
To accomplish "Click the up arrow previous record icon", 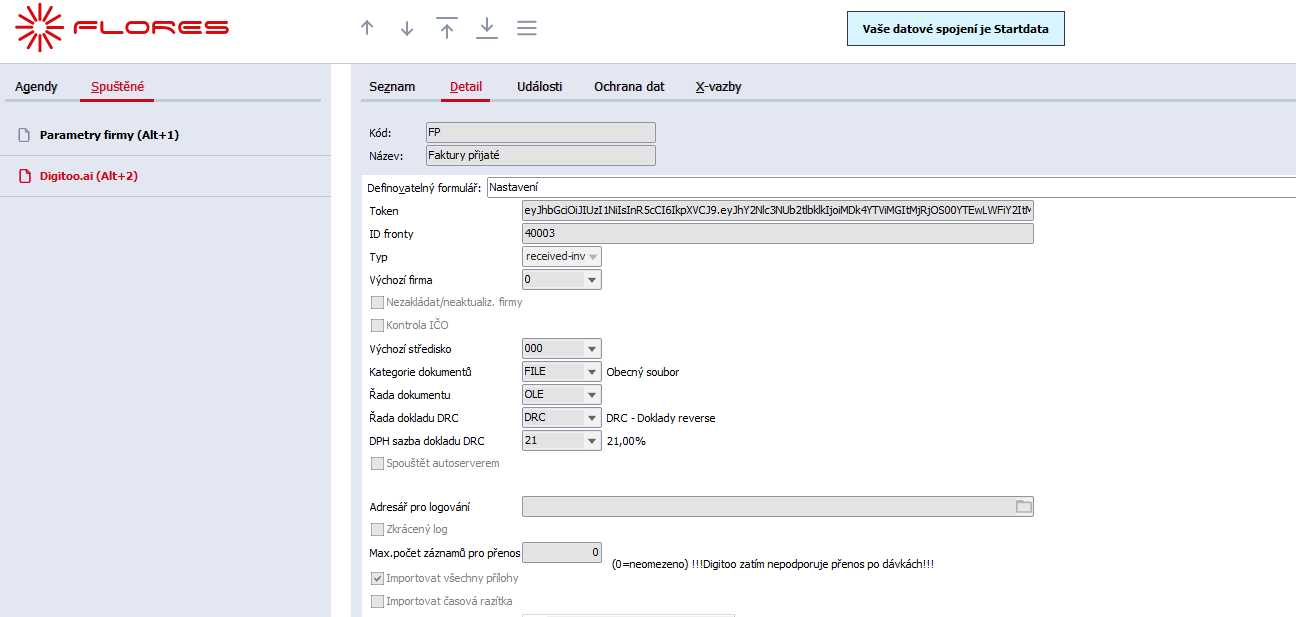I will pyautogui.click(x=367, y=28).
